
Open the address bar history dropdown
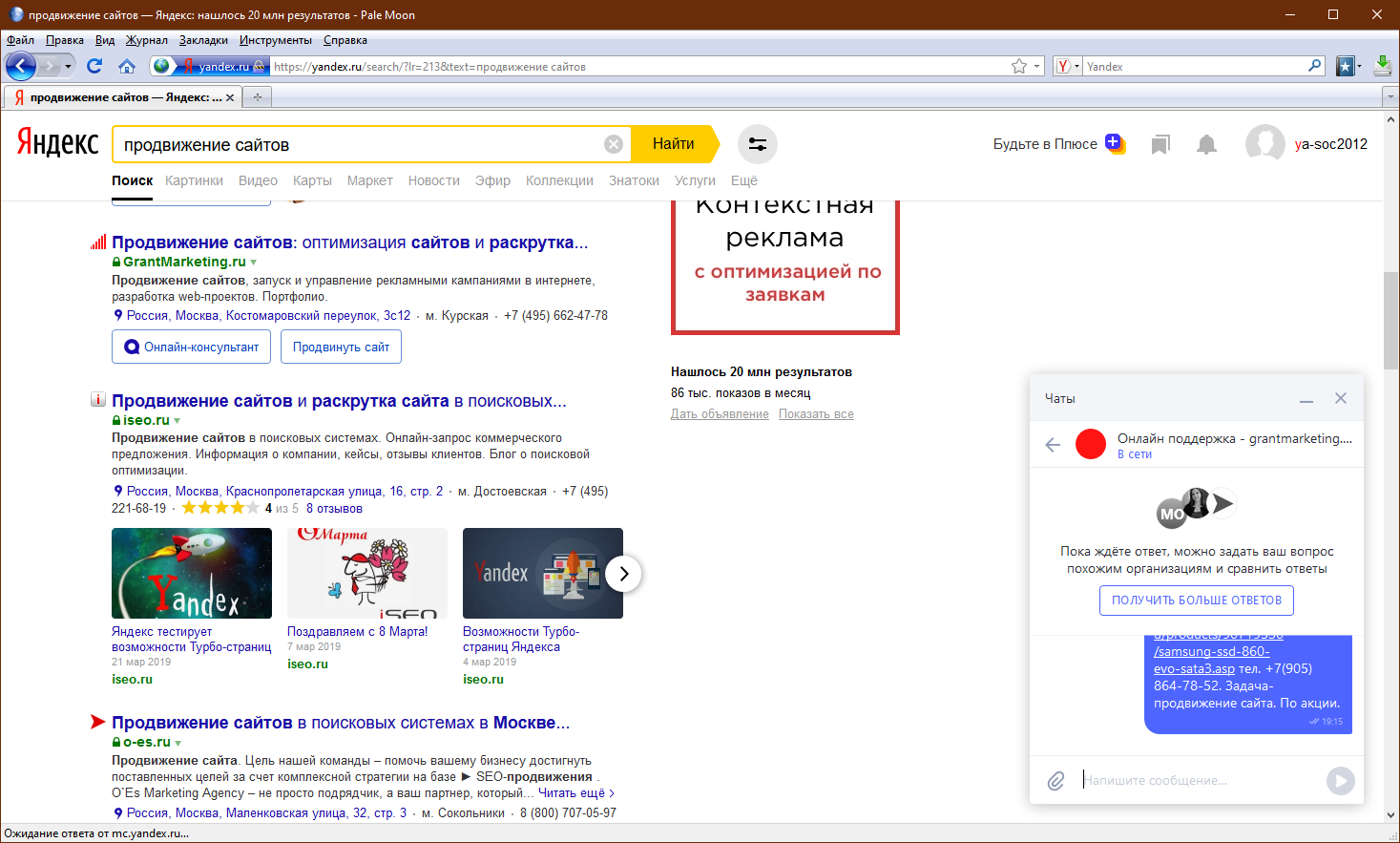(x=1037, y=66)
